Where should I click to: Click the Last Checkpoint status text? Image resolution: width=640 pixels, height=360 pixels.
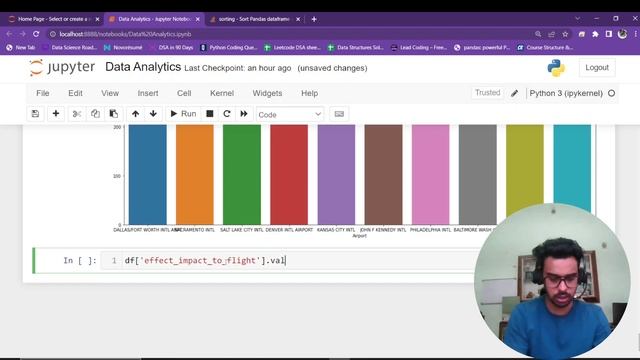pyautogui.click(x=238, y=68)
